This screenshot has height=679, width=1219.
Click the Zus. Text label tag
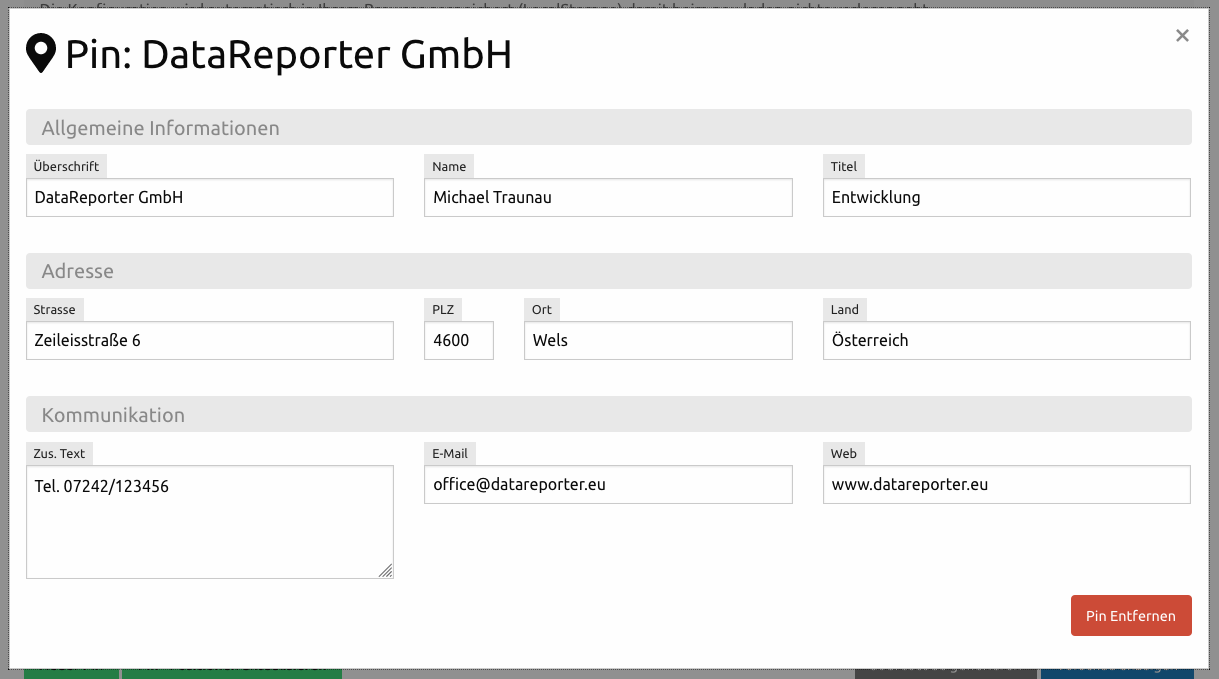tap(59, 454)
